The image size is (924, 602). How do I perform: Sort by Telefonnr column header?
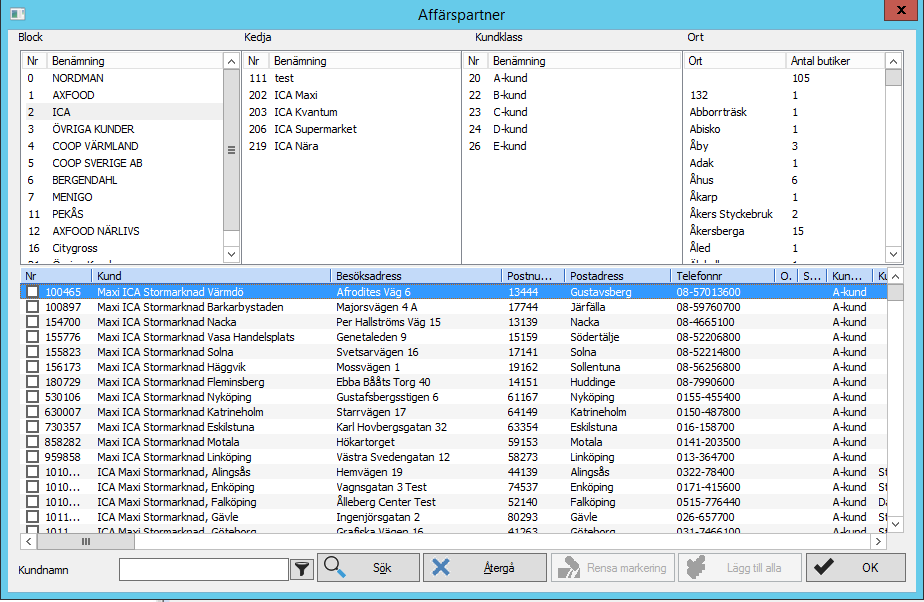[722, 276]
